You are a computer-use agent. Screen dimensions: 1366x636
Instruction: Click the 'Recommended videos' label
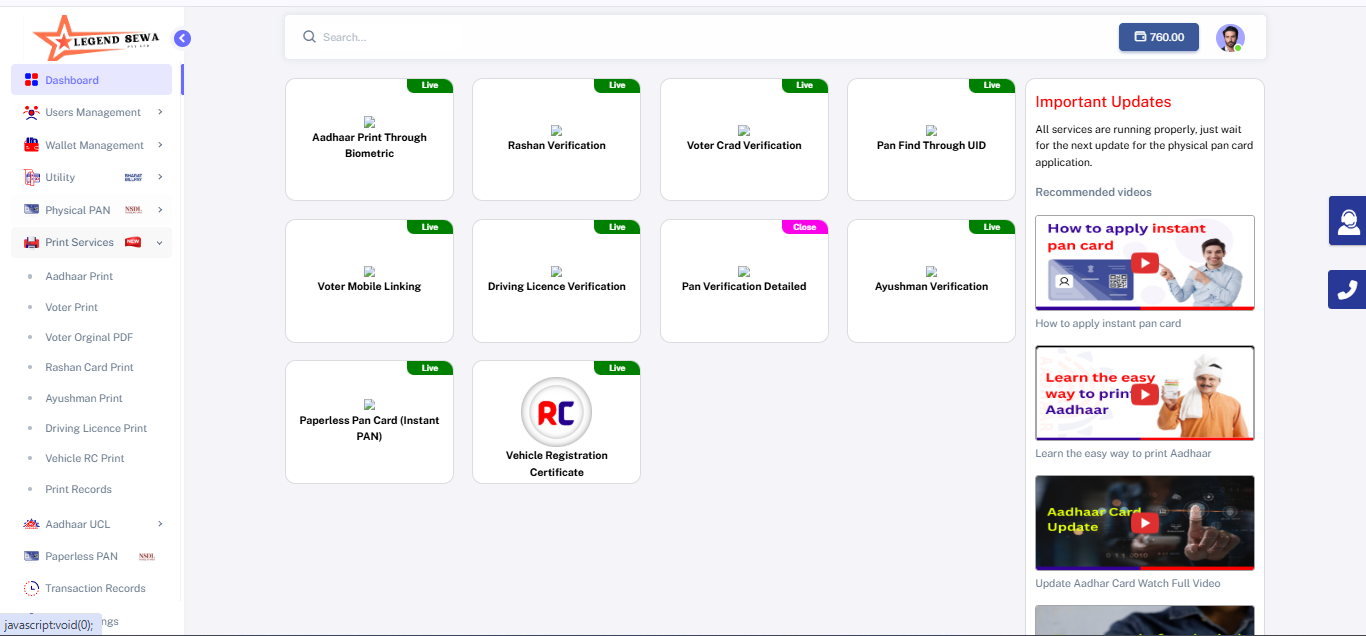(x=1093, y=192)
